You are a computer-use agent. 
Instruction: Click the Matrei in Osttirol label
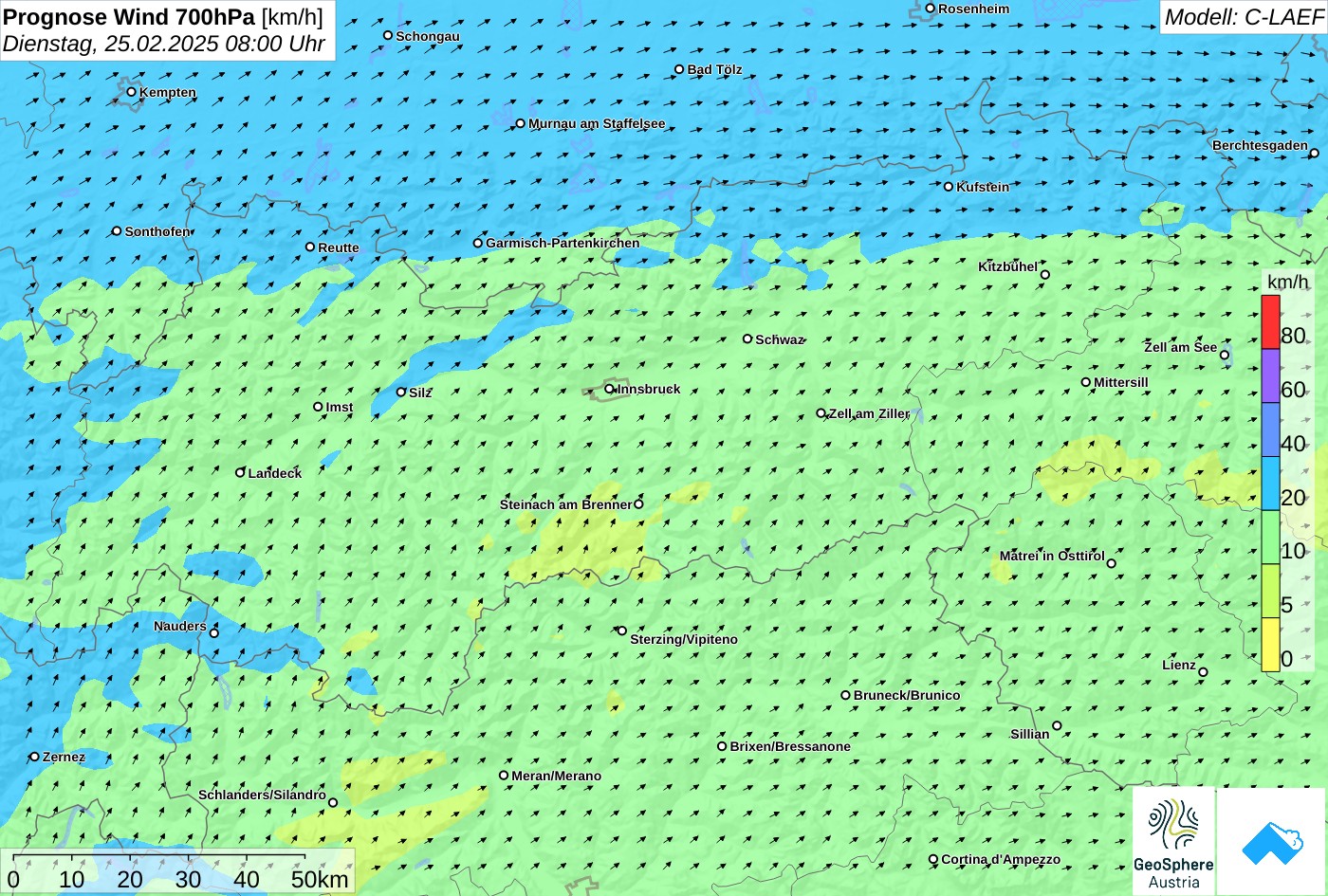(x=1052, y=556)
